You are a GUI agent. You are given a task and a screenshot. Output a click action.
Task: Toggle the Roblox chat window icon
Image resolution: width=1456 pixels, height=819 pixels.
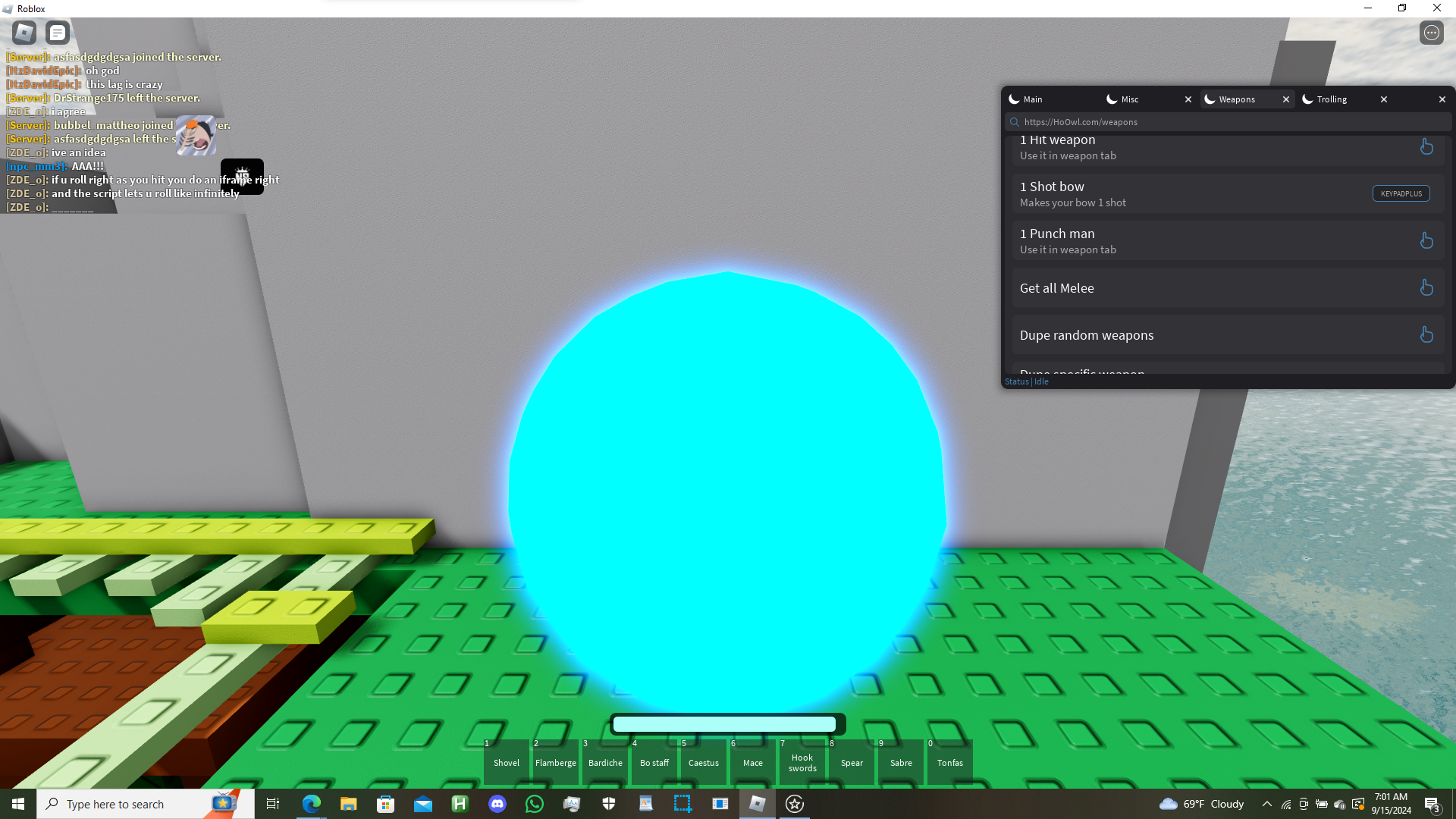tap(58, 33)
